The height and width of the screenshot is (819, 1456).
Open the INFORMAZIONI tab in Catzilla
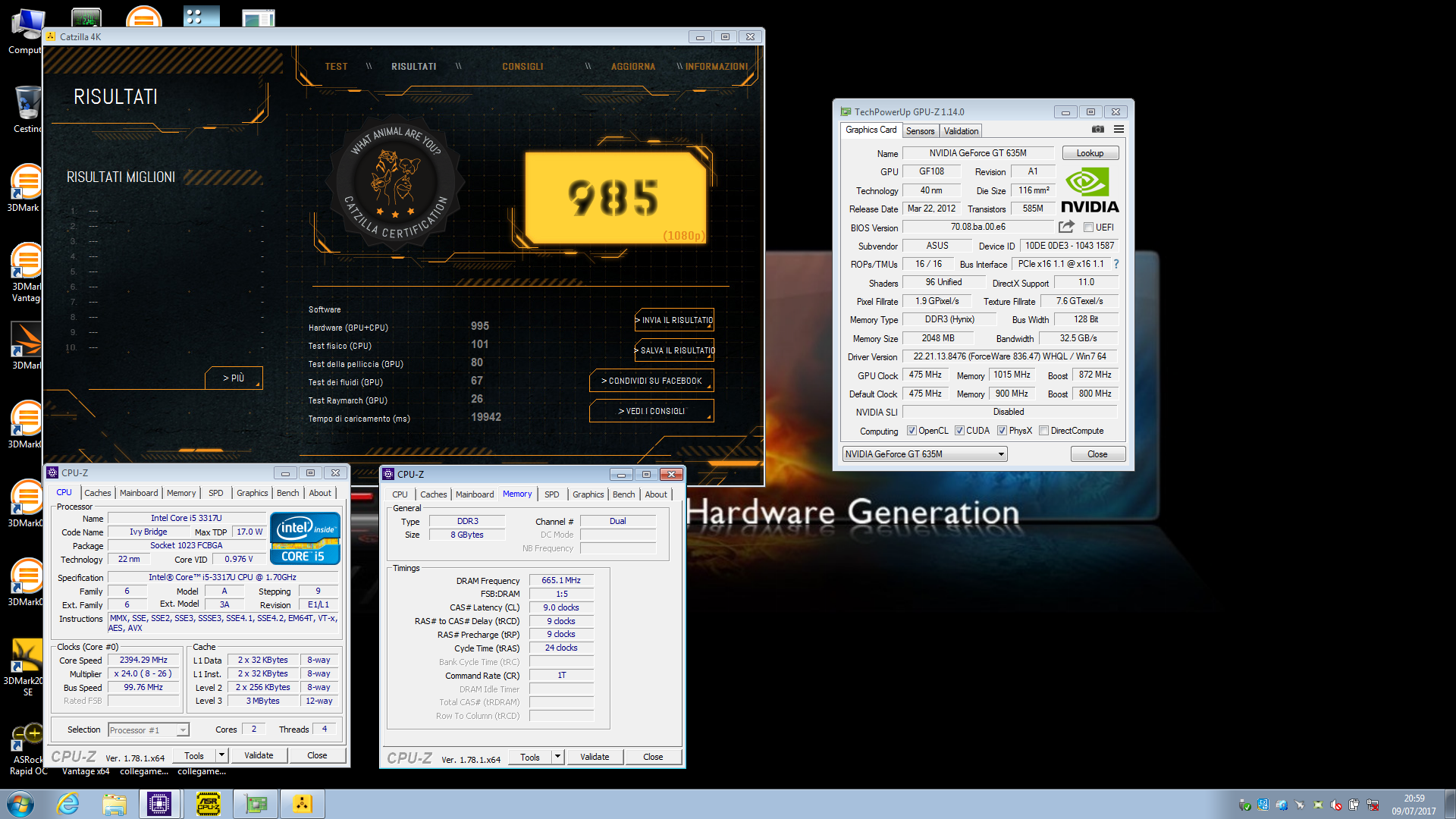(x=717, y=67)
